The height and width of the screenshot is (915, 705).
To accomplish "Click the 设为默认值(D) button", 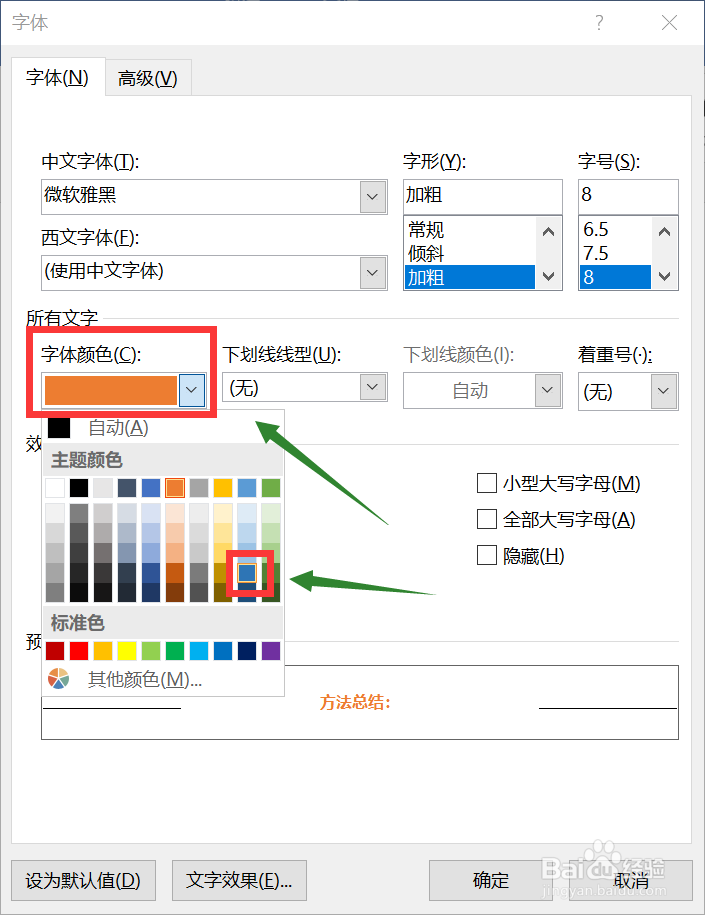I will [x=83, y=880].
